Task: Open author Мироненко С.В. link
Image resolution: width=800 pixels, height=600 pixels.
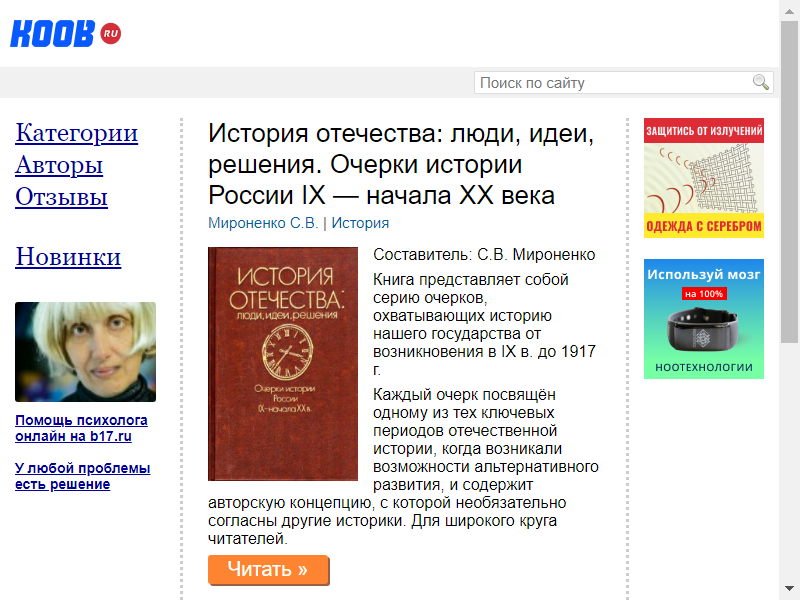Action: 263,223
